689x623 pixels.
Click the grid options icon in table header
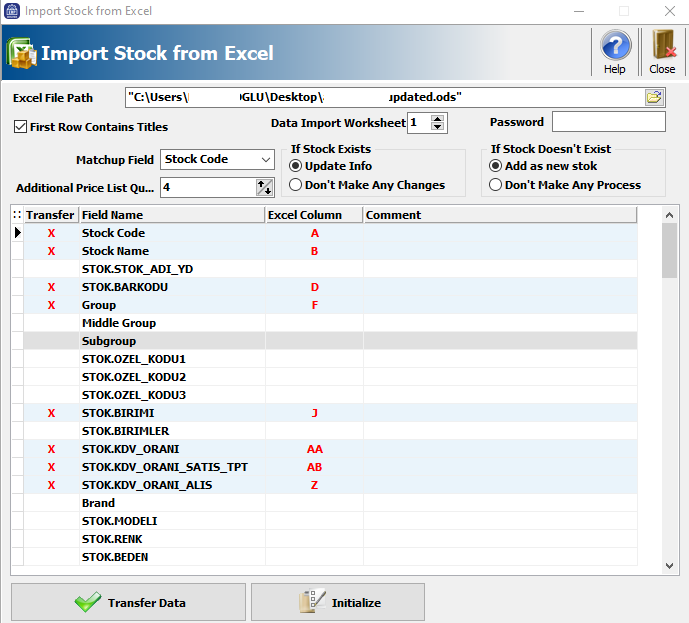click(17, 215)
